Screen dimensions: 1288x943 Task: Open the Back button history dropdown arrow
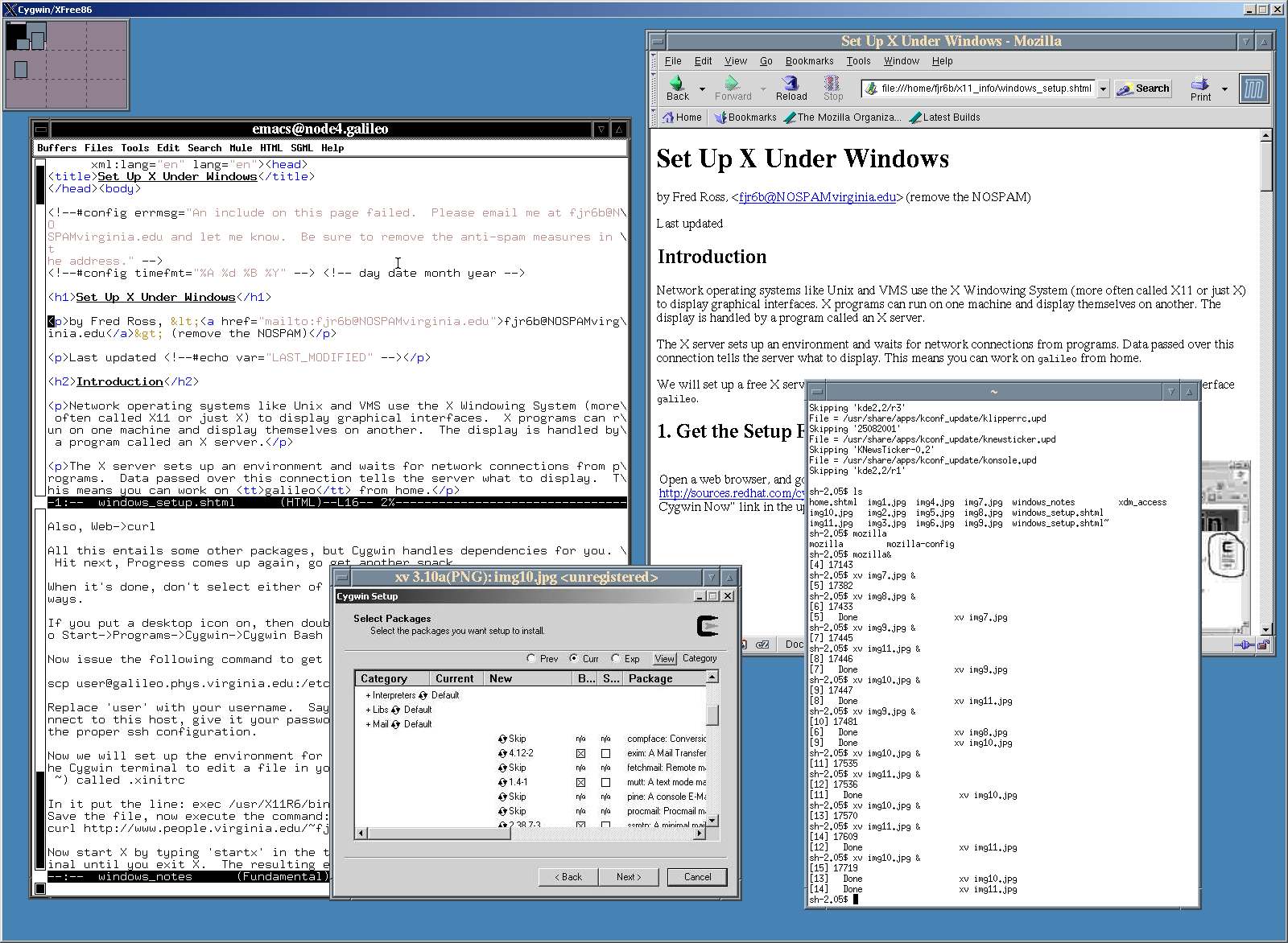(x=702, y=89)
